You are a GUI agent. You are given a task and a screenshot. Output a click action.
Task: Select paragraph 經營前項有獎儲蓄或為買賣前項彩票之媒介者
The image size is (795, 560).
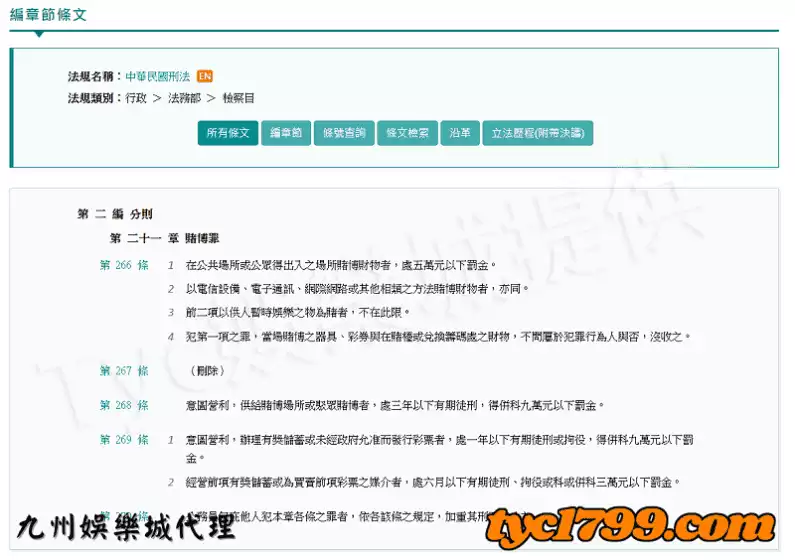(432, 482)
